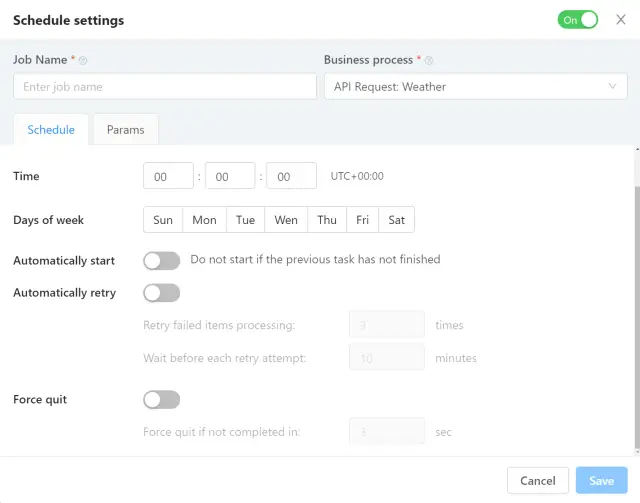640x503 pixels.
Task: Open the minutes time field
Action: click(x=229, y=176)
